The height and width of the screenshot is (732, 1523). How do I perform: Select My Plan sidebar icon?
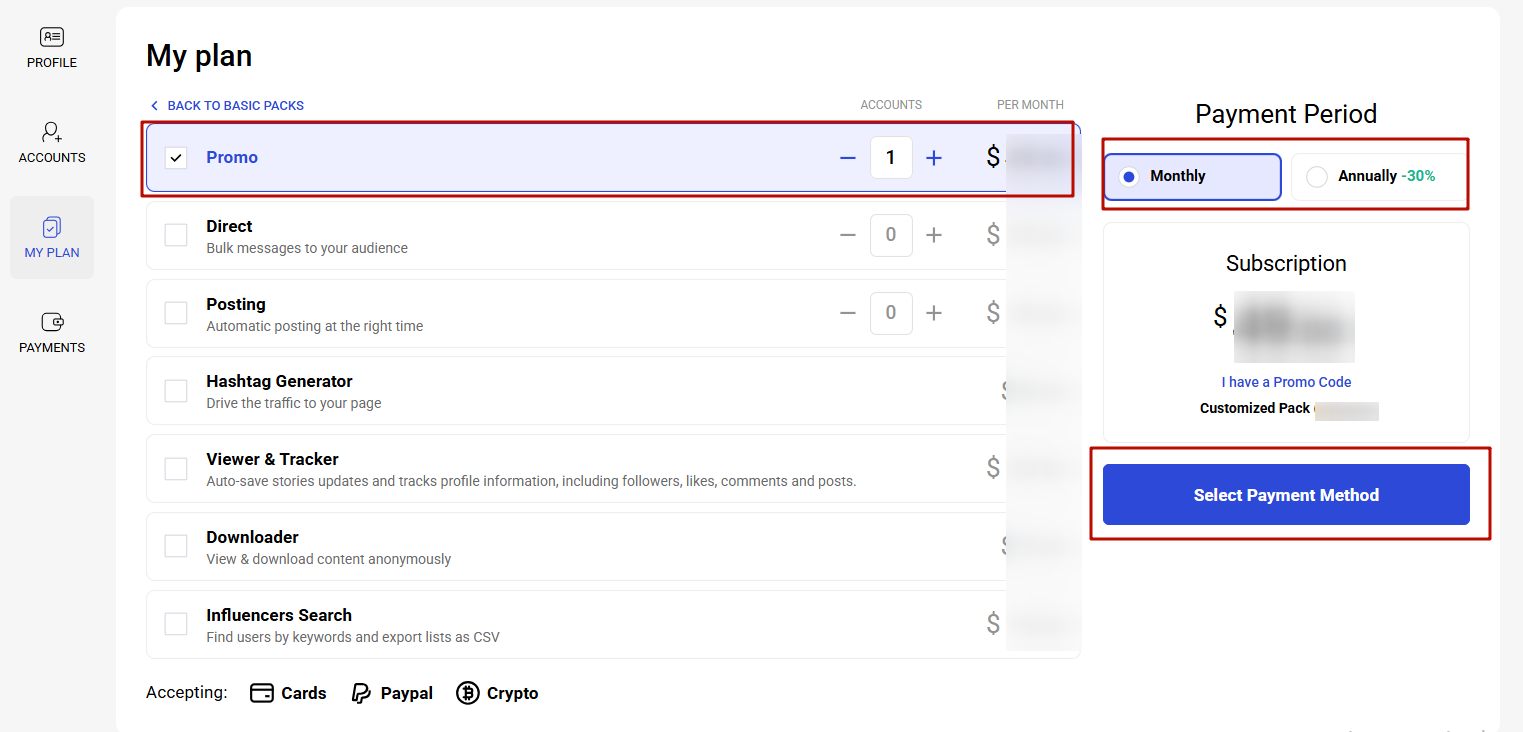point(52,228)
